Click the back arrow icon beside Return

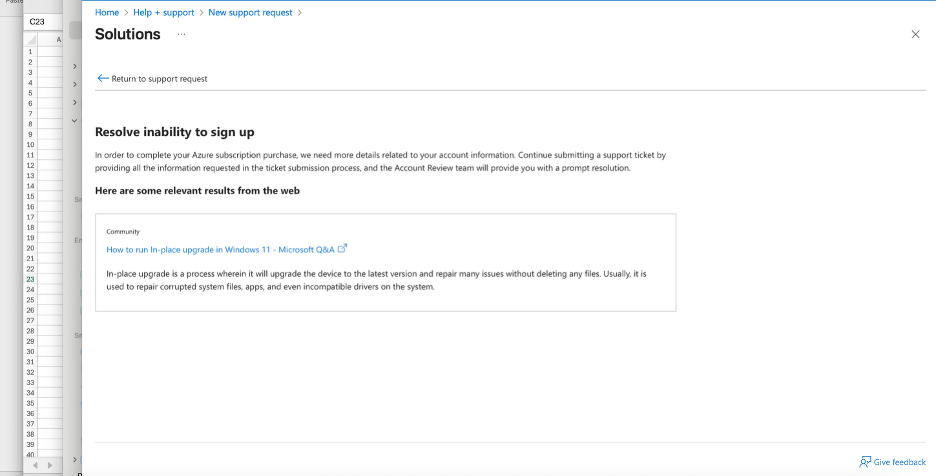(x=103, y=78)
